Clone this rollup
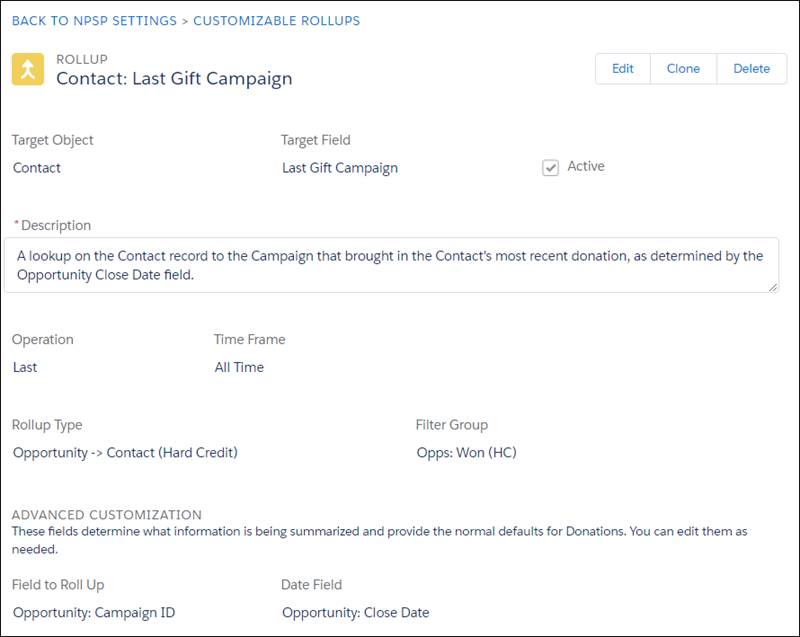 tap(683, 69)
